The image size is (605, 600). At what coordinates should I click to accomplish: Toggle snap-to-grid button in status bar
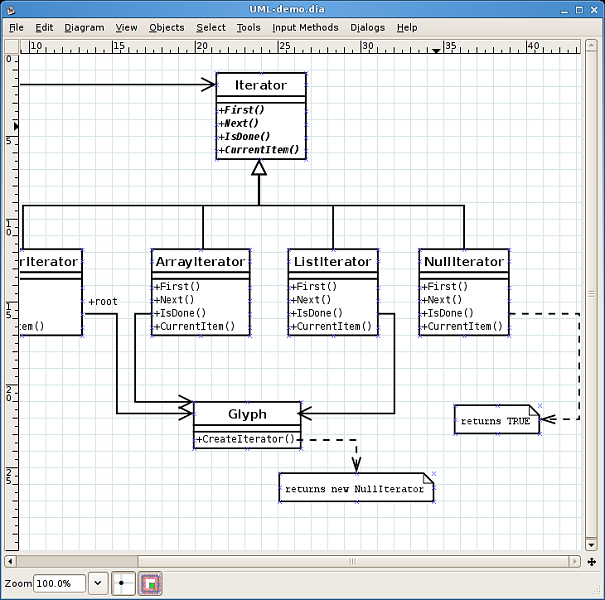[x=123, y=582]
